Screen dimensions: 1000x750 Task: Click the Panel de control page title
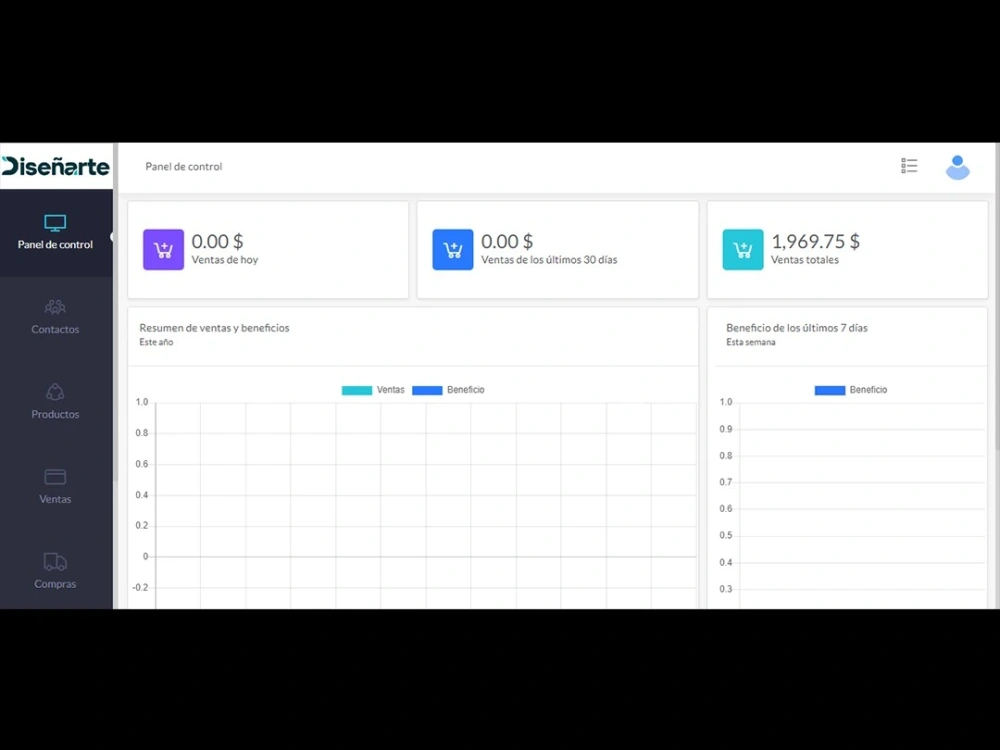click(184, 166)
